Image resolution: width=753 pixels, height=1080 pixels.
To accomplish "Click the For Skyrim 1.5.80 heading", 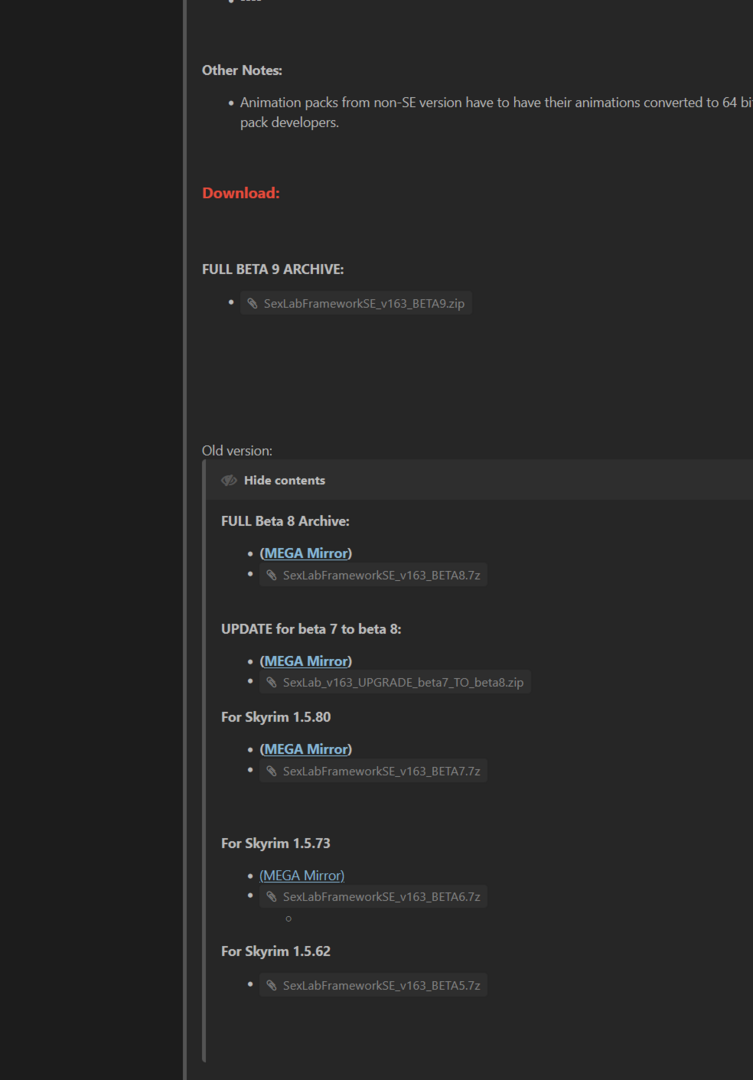I will (x=276, y=717).
